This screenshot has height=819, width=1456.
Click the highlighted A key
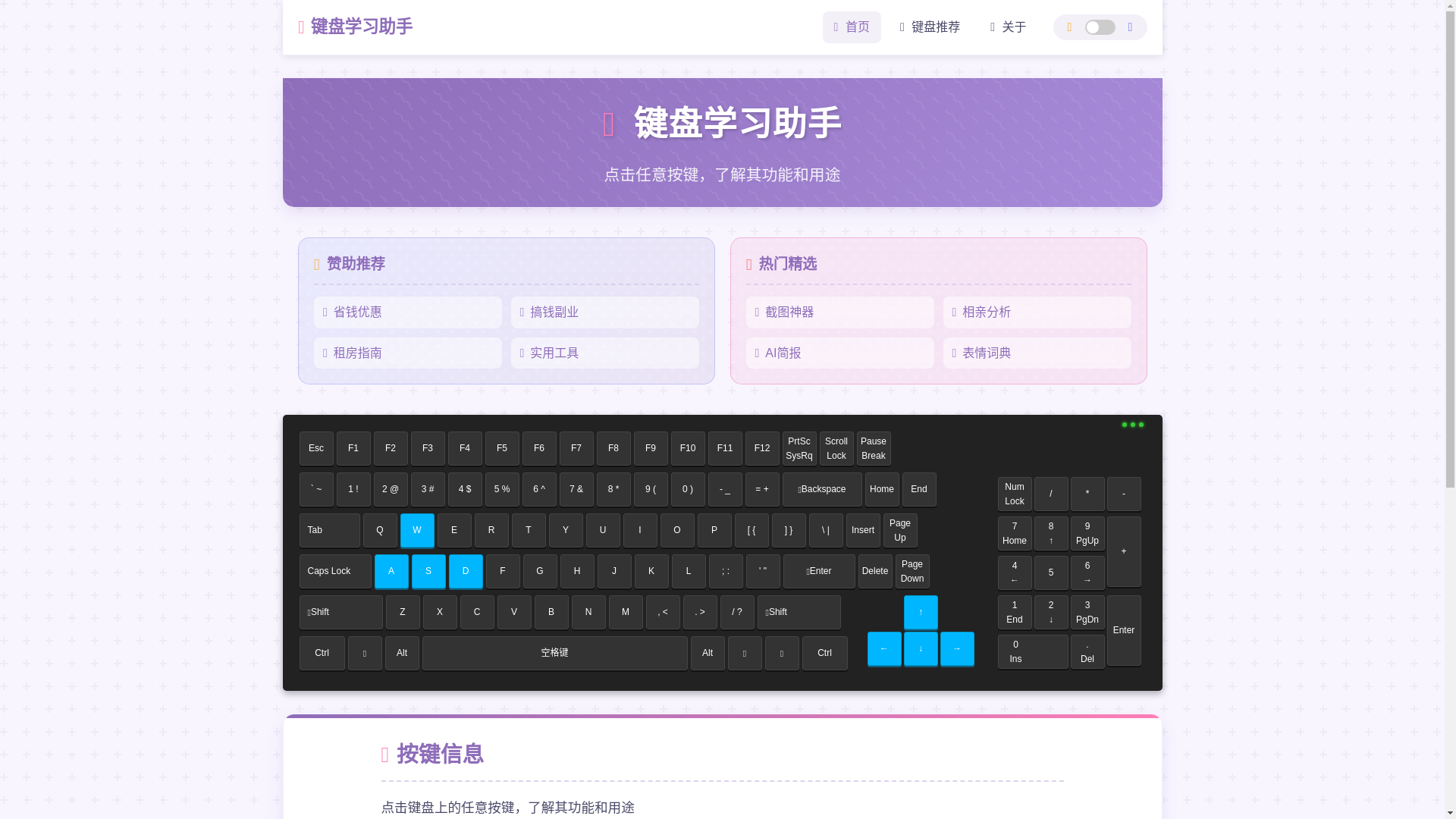tap(391, 571)
